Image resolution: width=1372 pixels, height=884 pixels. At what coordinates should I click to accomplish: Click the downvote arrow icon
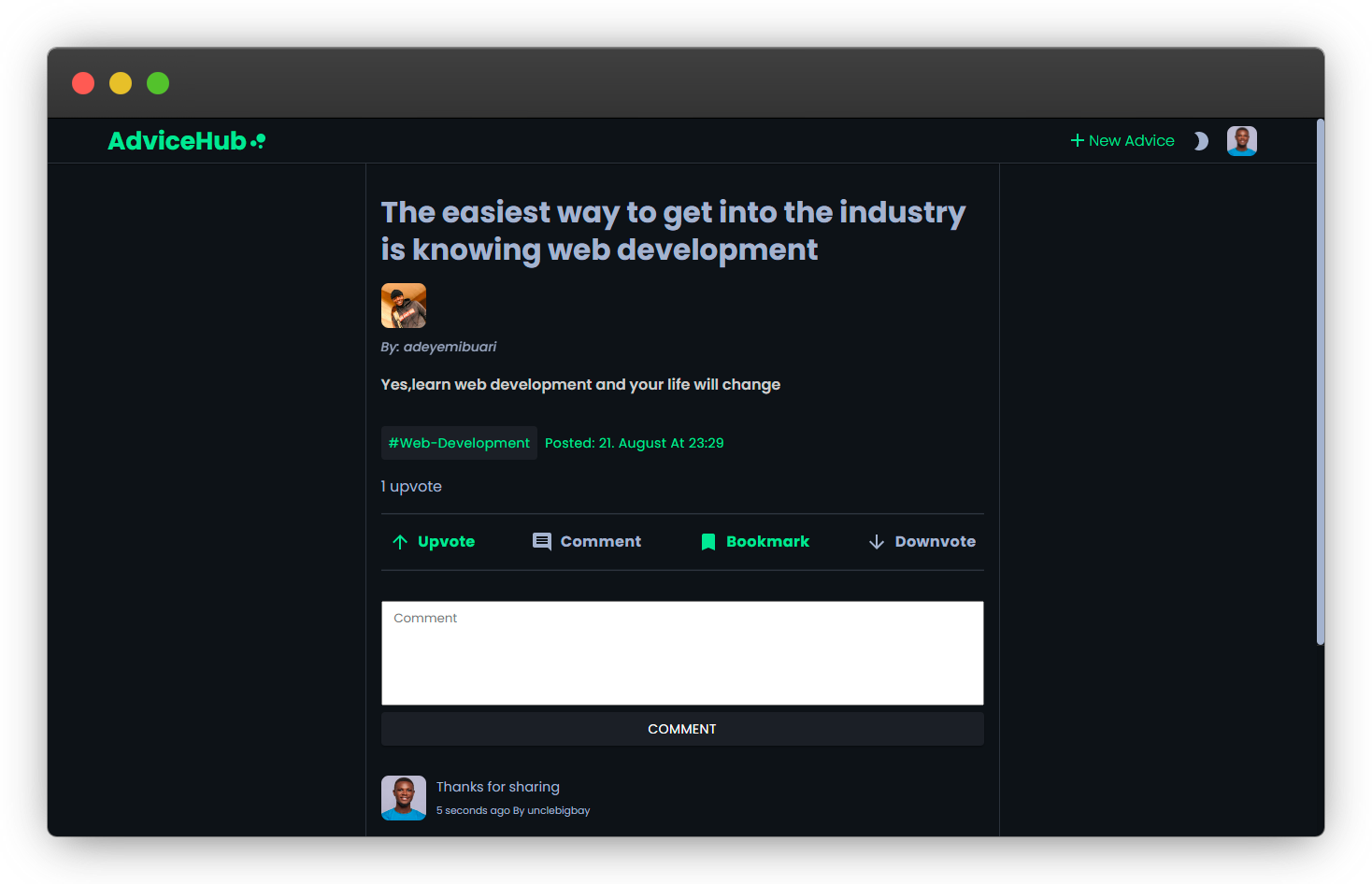[877, 542]
